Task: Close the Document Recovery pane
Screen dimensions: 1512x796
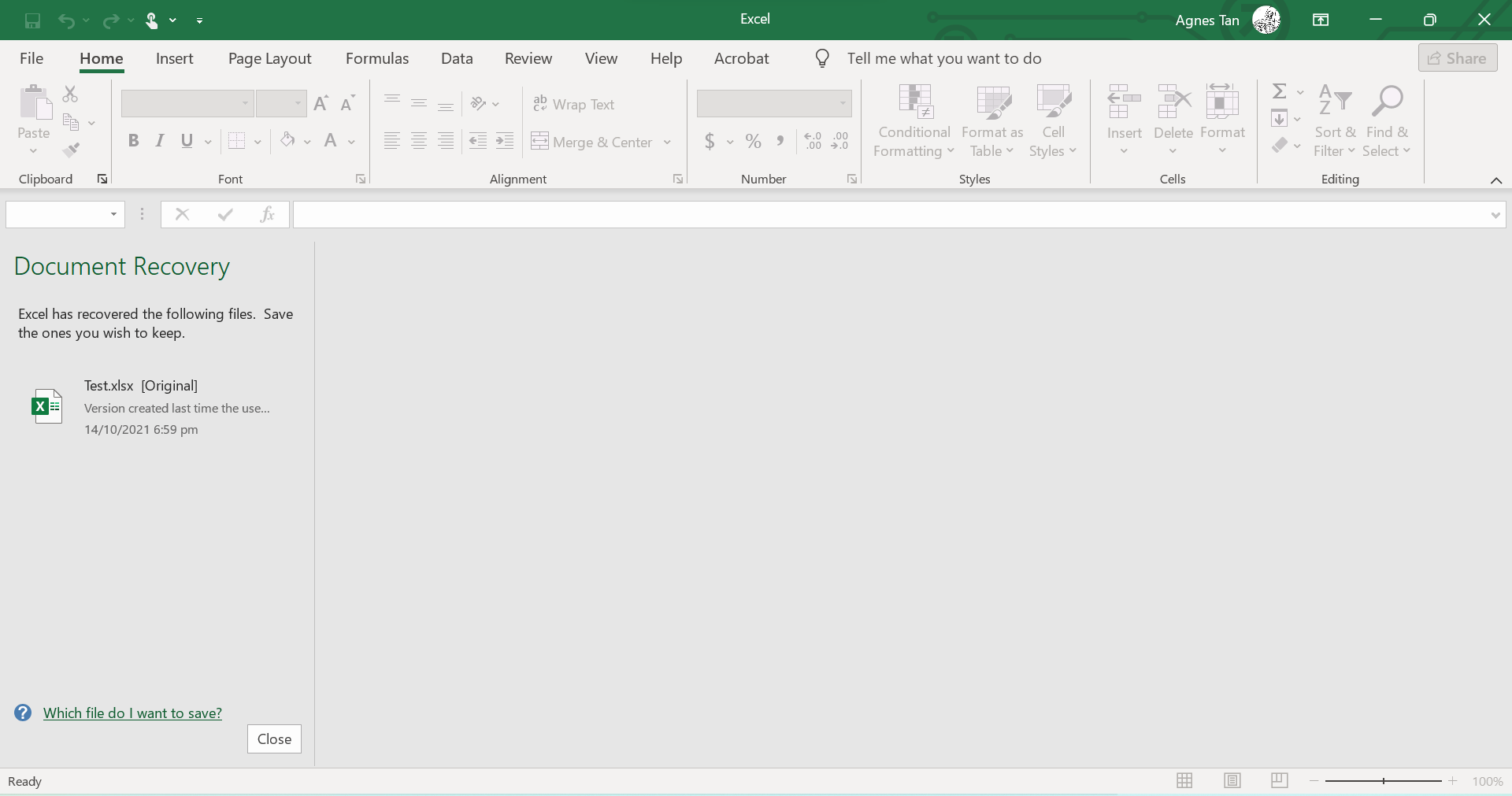Action: coord(274,739)
